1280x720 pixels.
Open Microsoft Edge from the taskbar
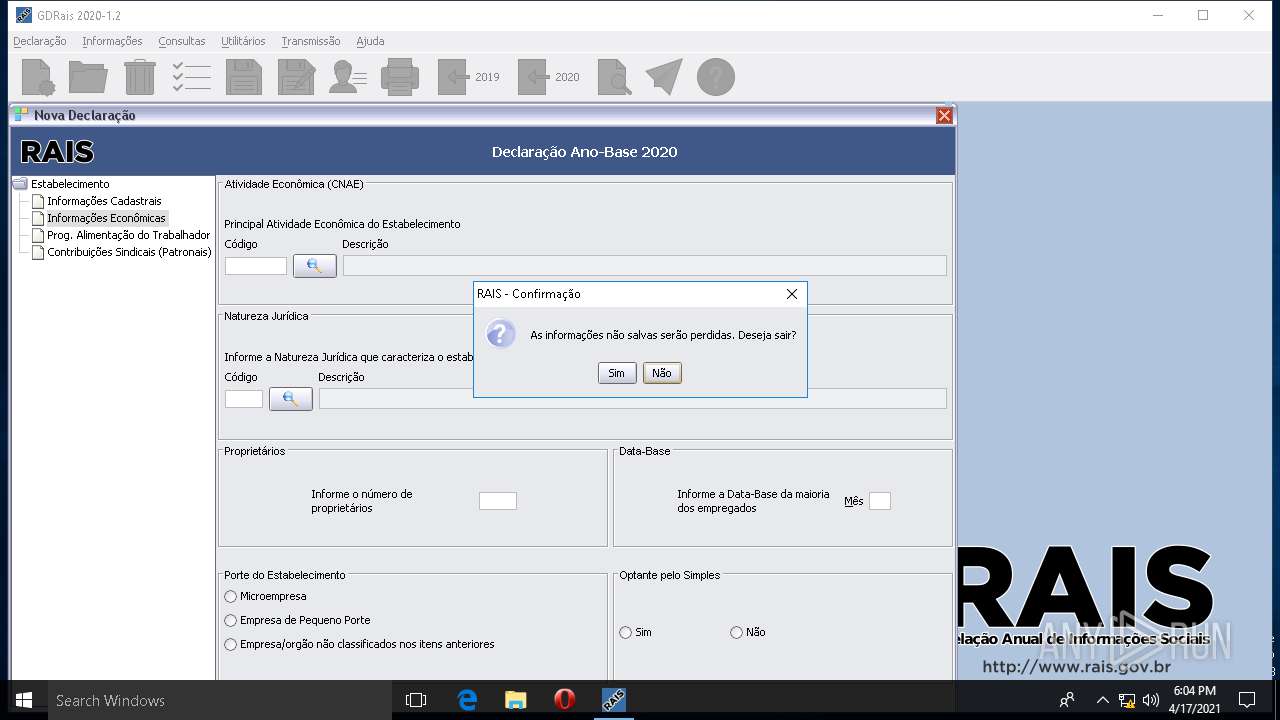pos(467,700)
